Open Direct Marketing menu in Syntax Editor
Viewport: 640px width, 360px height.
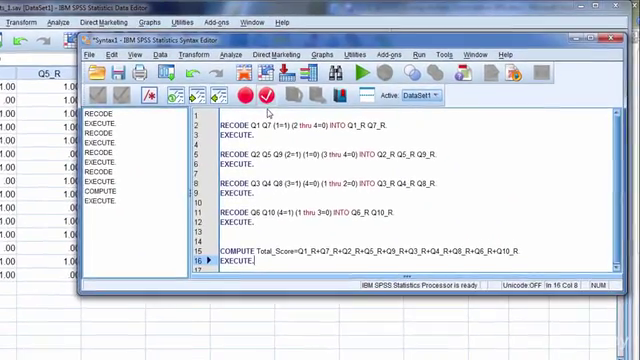pyautogui.click(x=276, y=55)
